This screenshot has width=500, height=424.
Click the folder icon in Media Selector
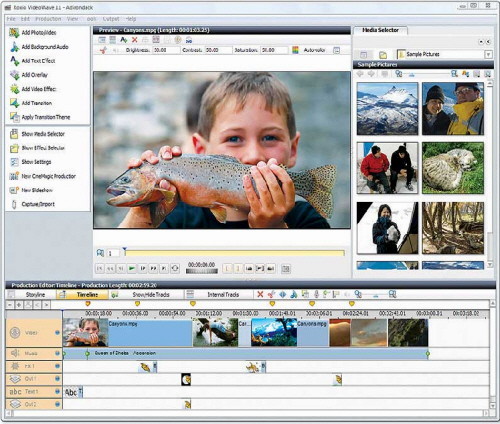pyautogui.click(x=383, y=55)
